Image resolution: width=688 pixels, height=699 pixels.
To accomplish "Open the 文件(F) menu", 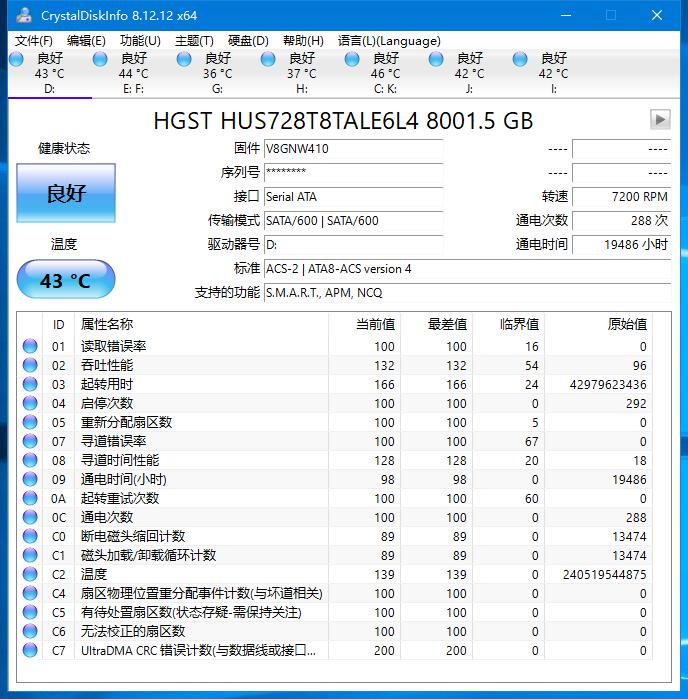I will point(33,41).
